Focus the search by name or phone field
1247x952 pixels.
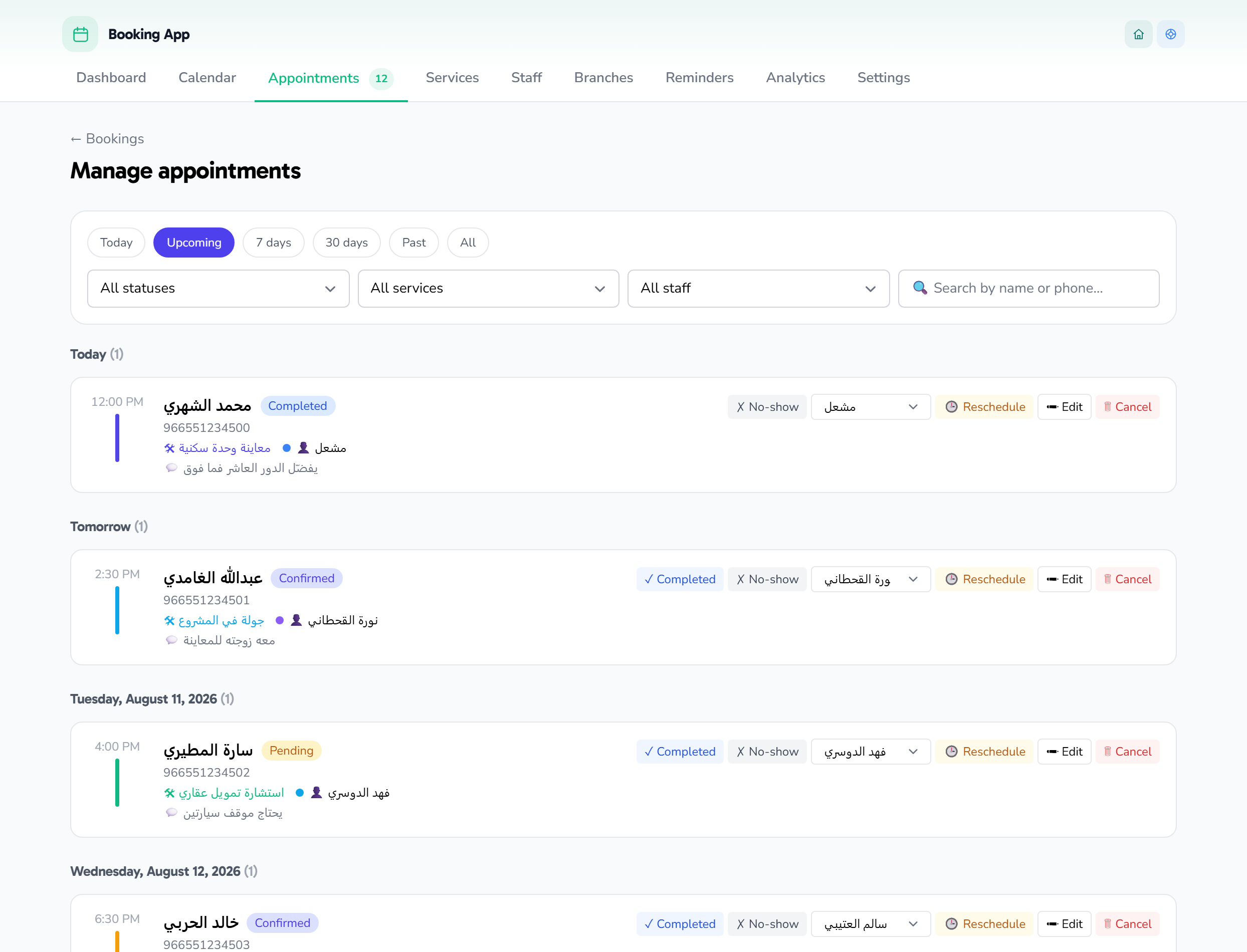tap(1029, 289)
